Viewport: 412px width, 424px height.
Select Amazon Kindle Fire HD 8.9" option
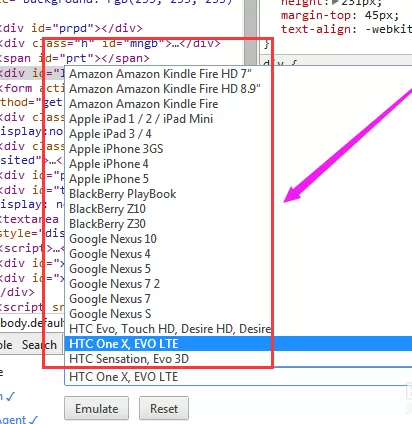tap(238, 89)
